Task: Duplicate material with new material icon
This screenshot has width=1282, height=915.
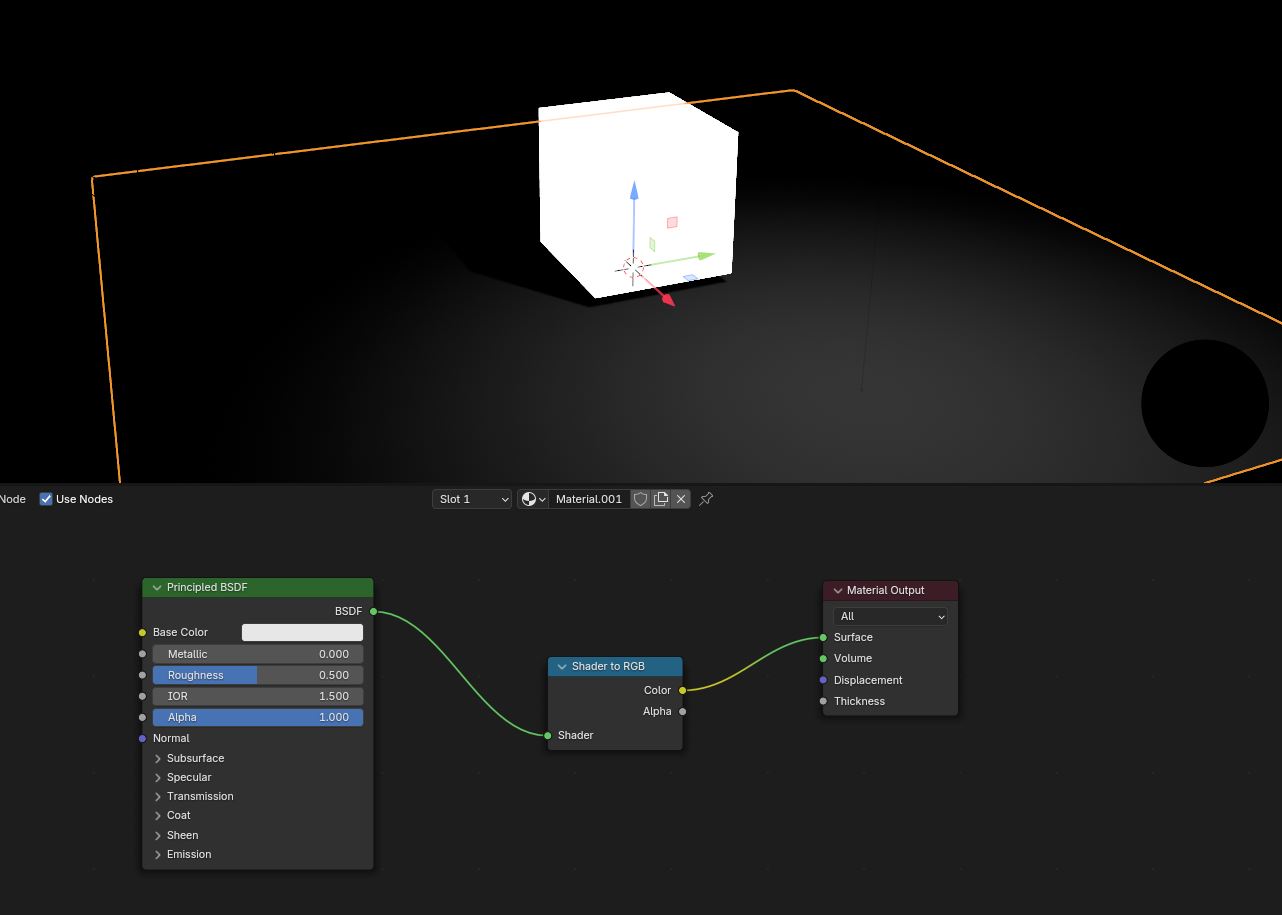Action: tap(661, 499)
